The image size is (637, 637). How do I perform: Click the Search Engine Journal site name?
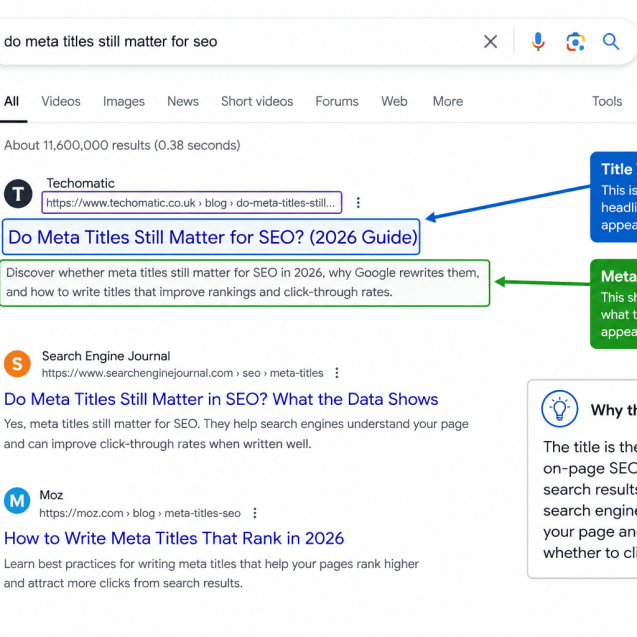tap(106, 356)
